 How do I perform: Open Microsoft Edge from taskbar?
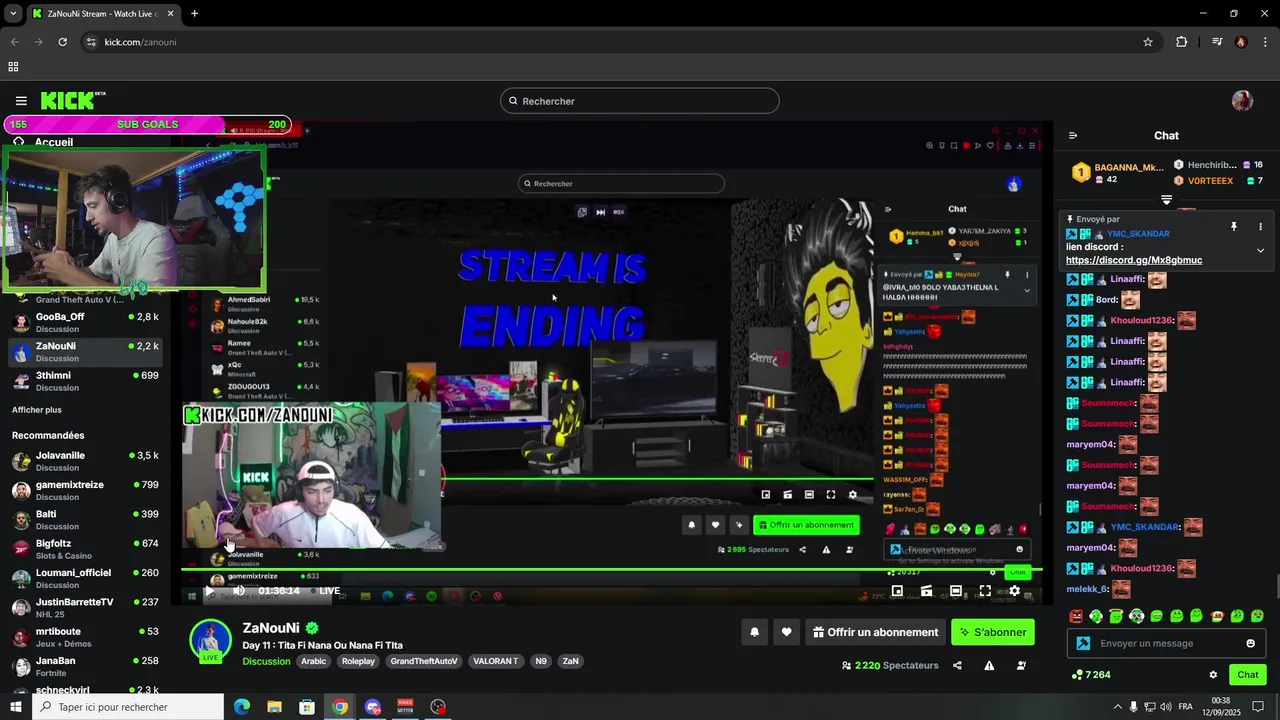pos(242,707)
